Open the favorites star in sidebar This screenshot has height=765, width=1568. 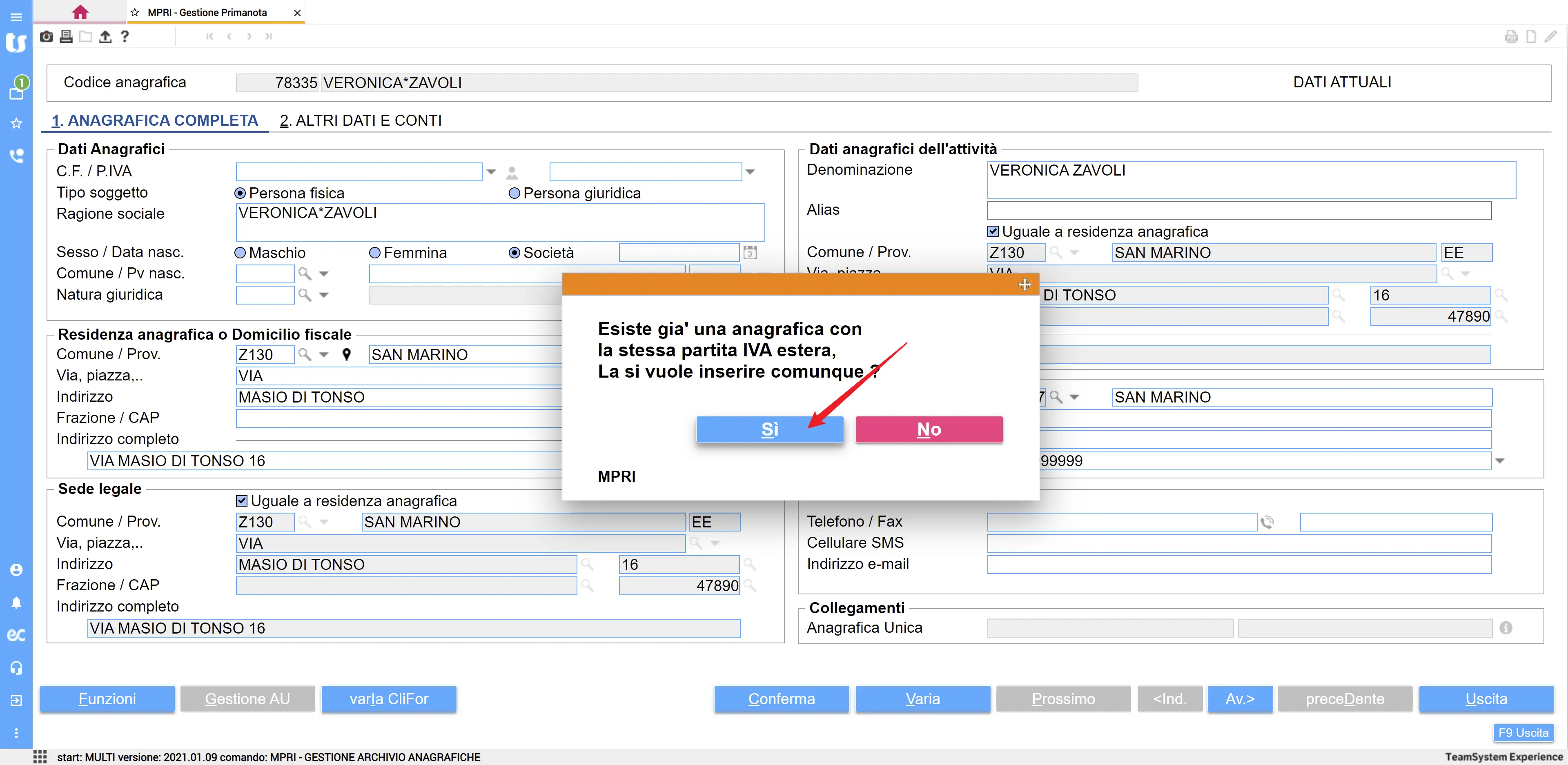(16, 124)
